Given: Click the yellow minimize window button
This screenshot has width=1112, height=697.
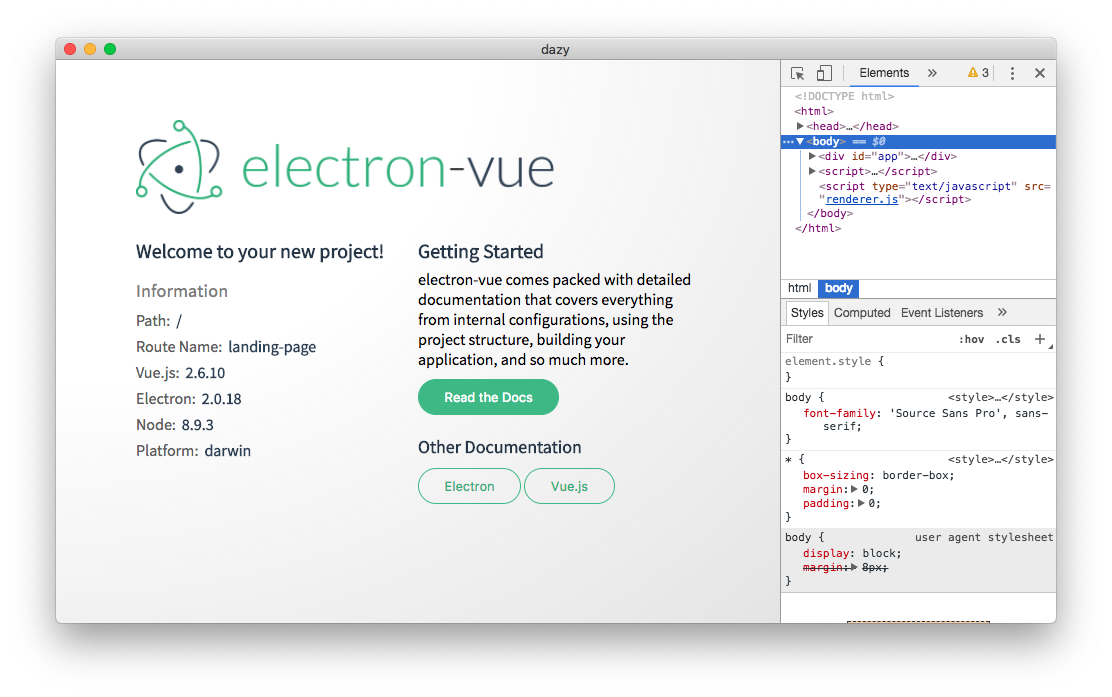Looking at the screenshot, I should [90, 49].
